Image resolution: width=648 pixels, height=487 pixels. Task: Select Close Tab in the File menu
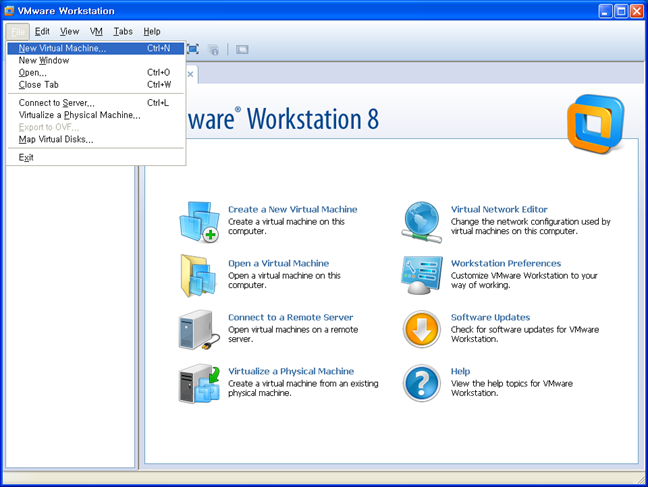point(95,85)
